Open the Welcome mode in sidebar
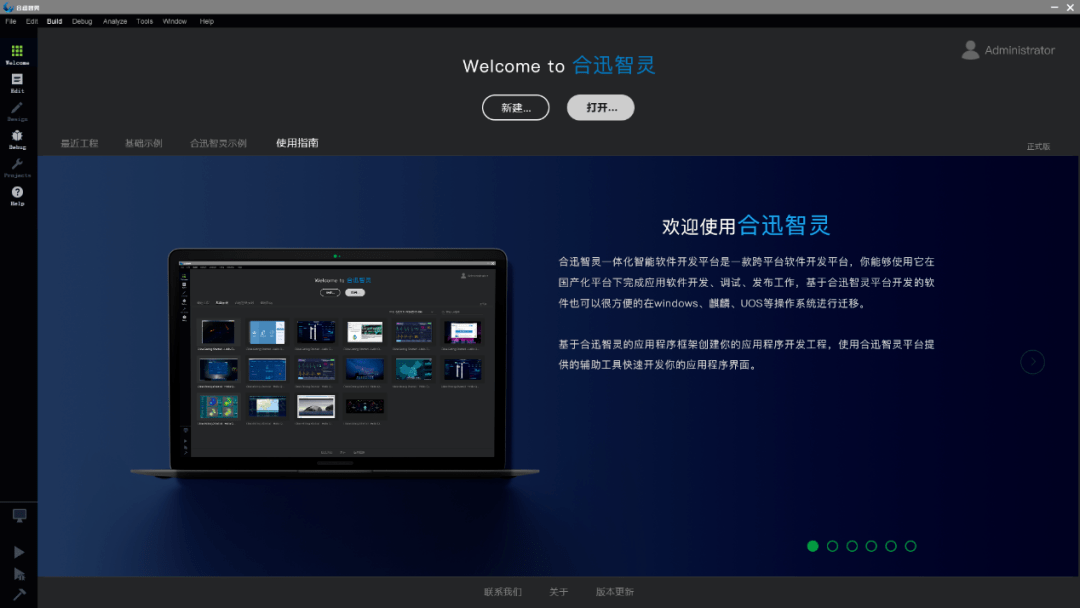 (x=17, y=54)
